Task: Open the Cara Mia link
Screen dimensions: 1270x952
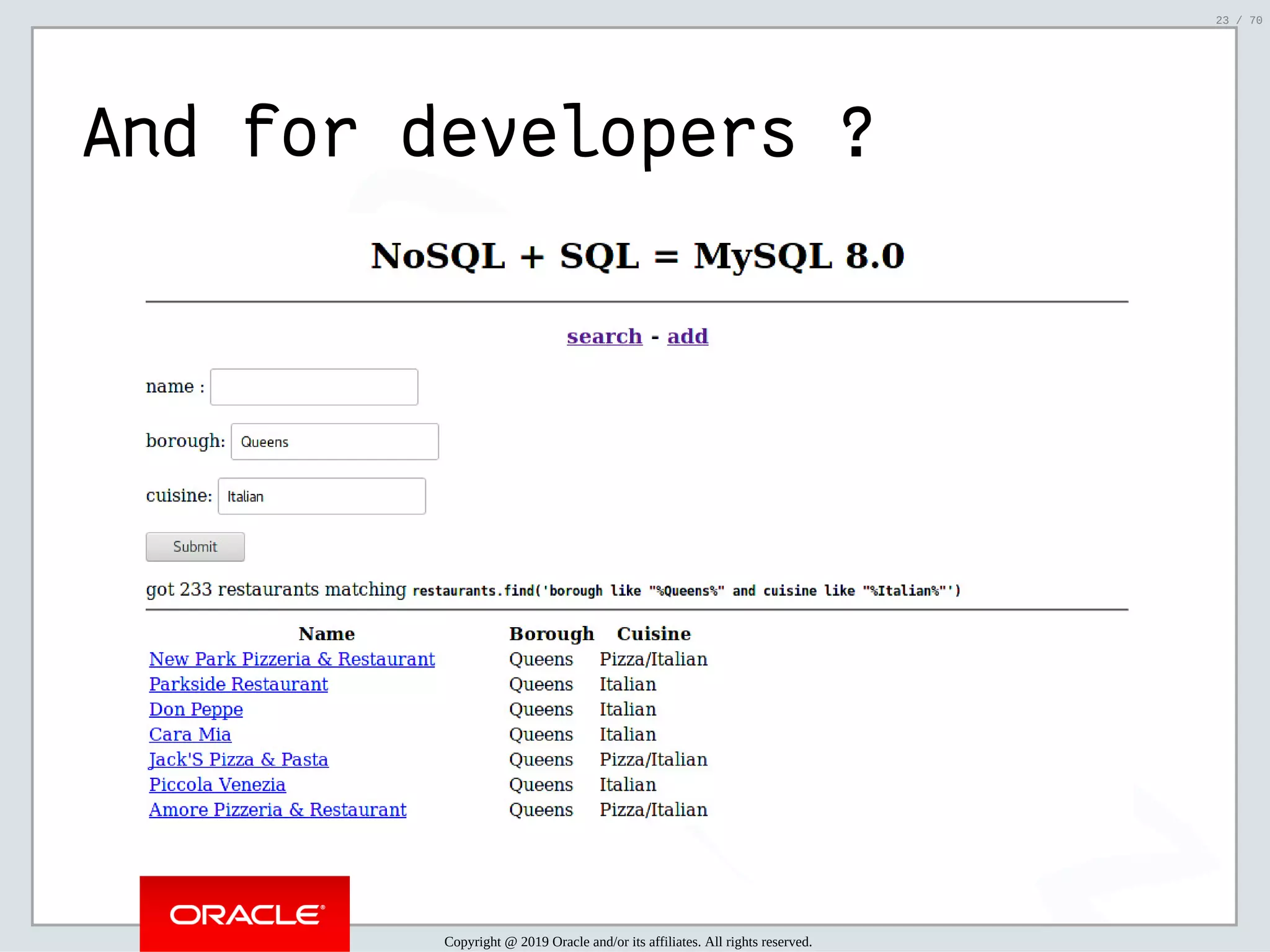Action: click(190, 734)
